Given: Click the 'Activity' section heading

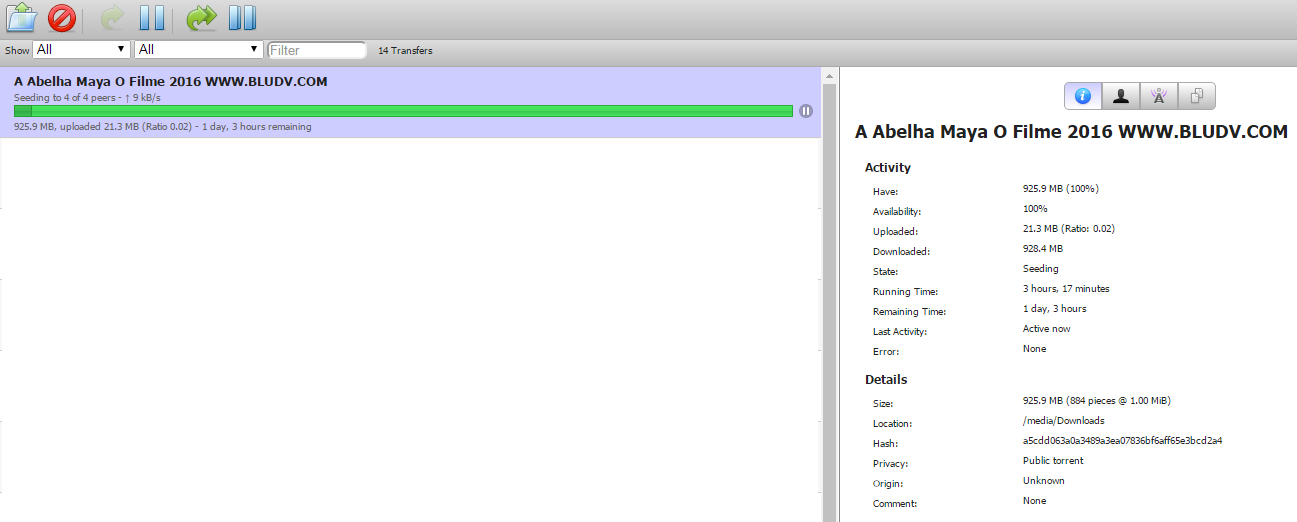Looking at the screenshot, I should point(888,168).
